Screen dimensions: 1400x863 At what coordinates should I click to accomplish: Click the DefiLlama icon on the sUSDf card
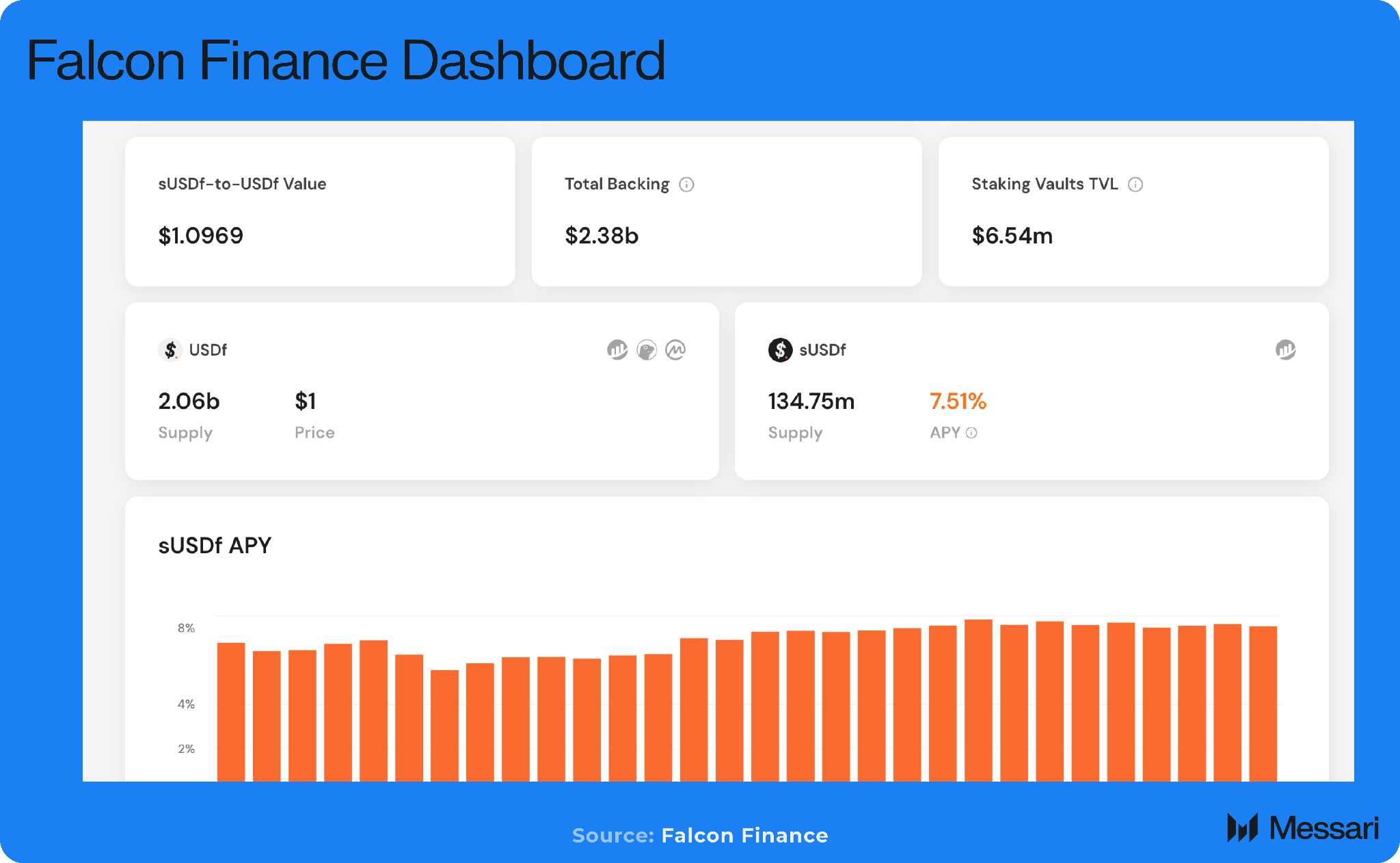pyautogui.click(x=1285, y=350)
